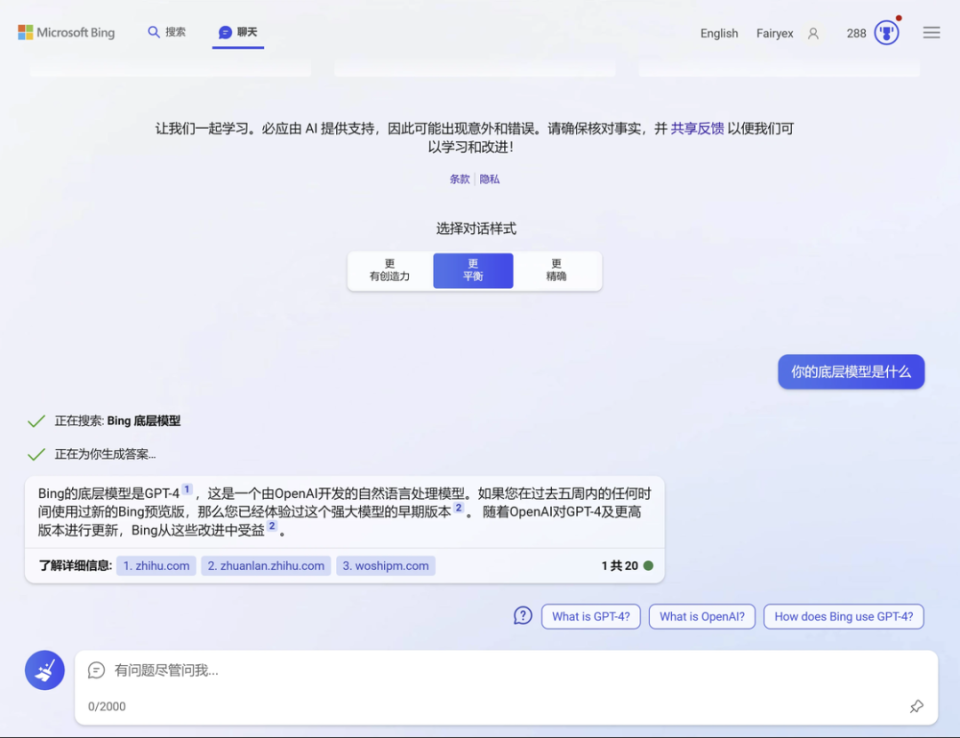Image resolution: width=960 pixels, height=738 pixels.
Task: Click the question mark chip above suggestions
Action: pyautogui.click(x=523, y=616)
